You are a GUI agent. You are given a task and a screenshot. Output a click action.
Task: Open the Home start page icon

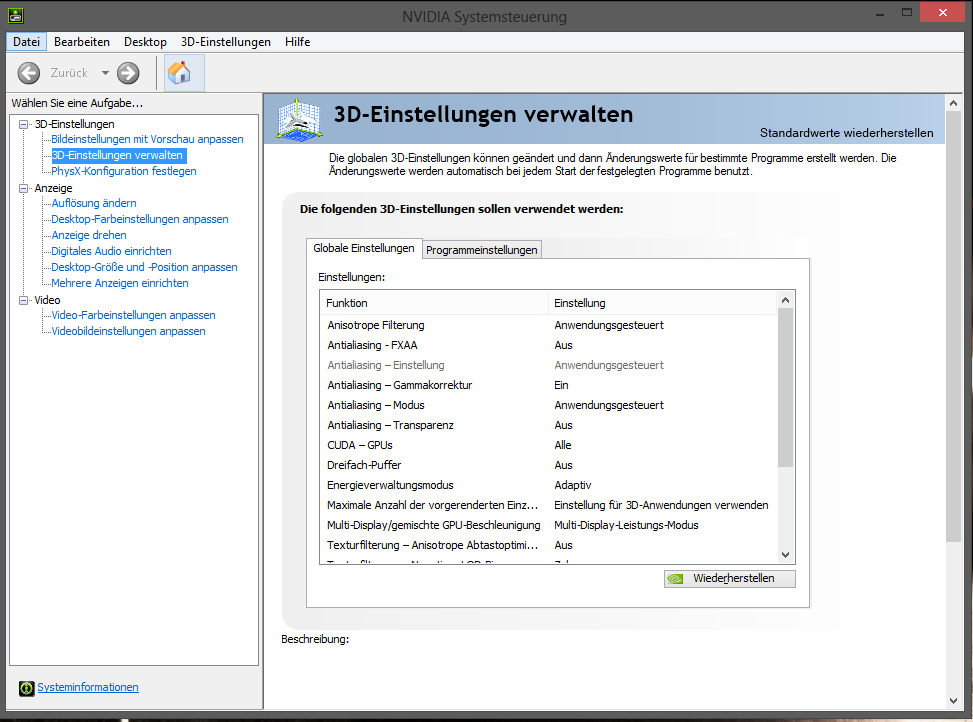[180, 73]
